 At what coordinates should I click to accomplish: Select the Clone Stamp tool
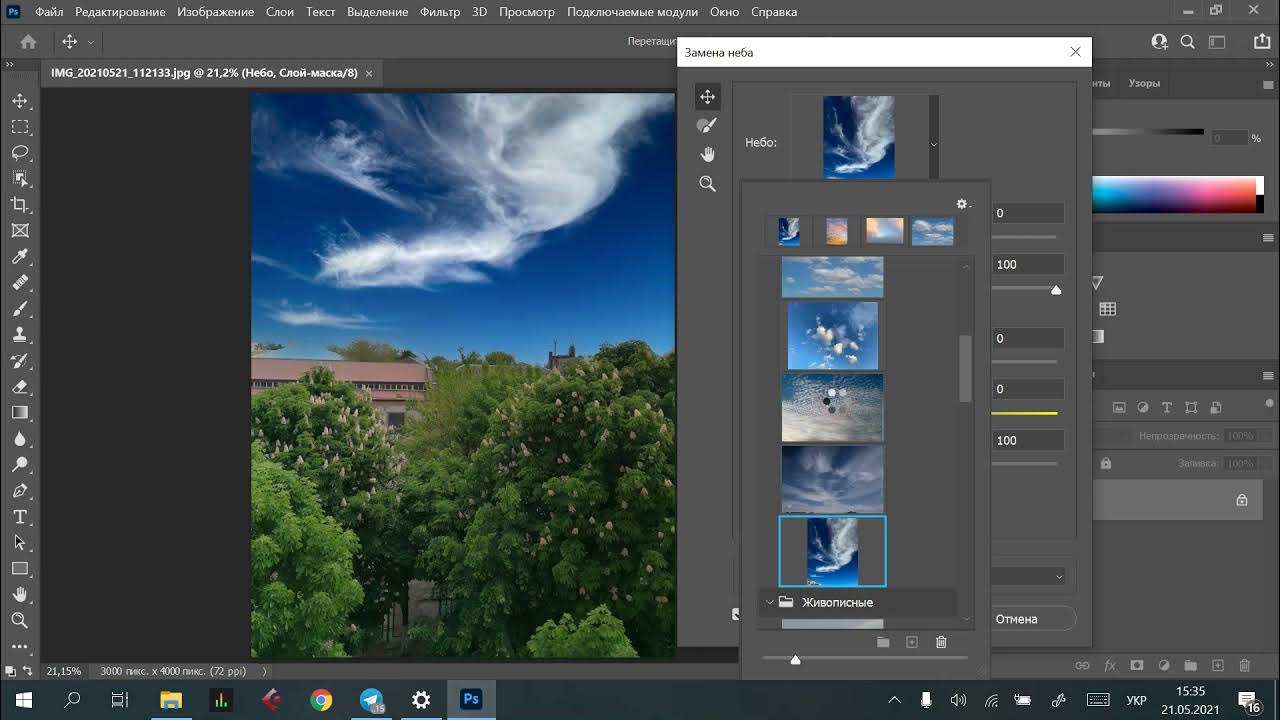pos(19,335)
